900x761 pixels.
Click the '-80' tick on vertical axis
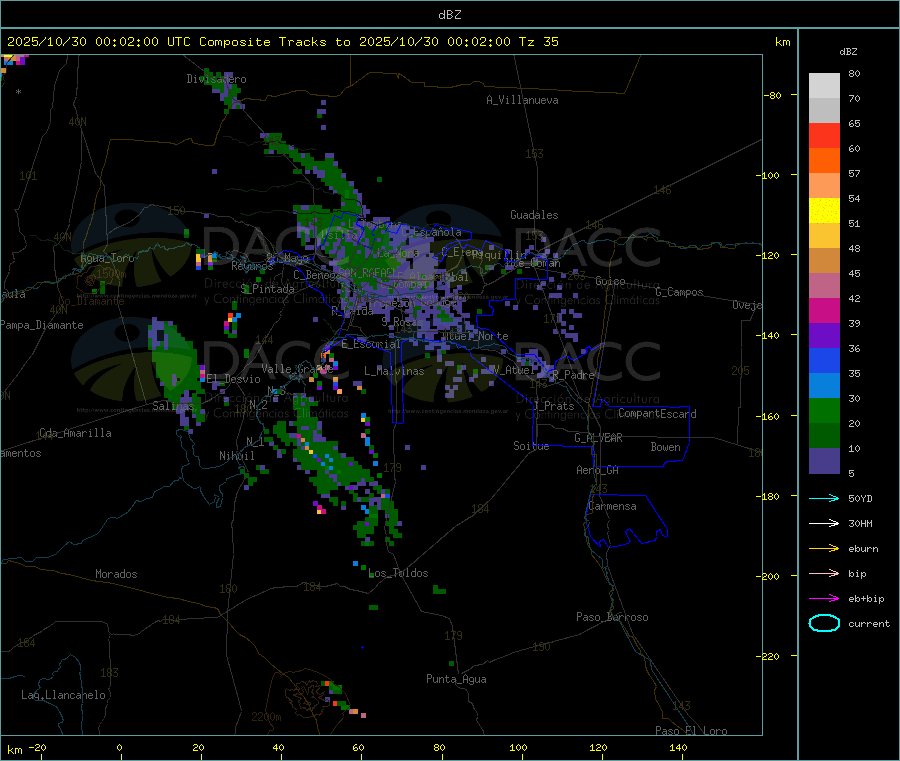pyautogui.click(x=772, y=95)
